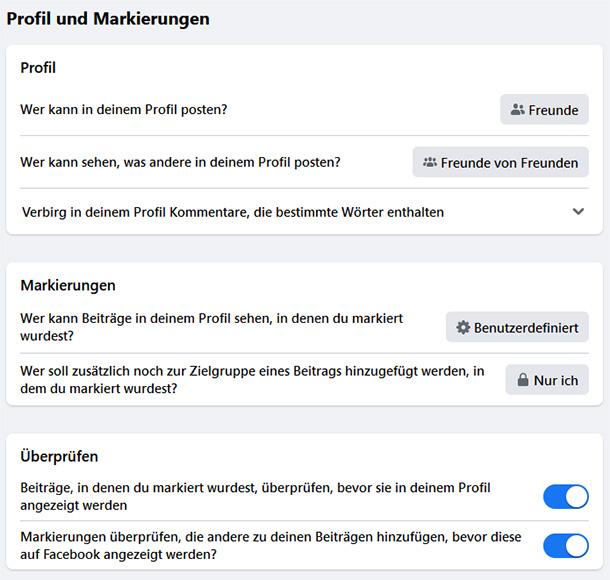Click the lock icon beside Nur ich

point(522,380)
